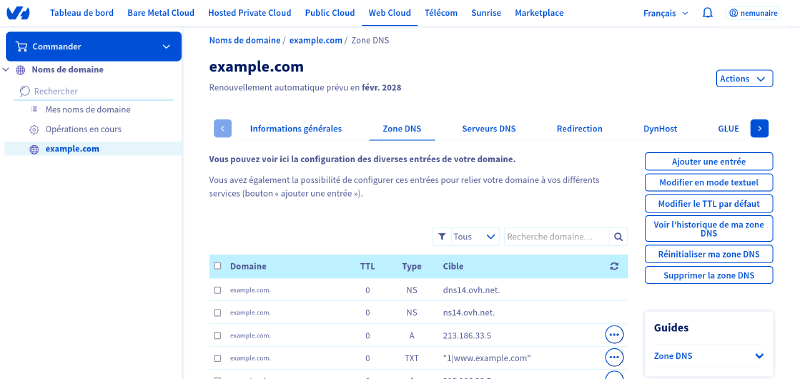Select the Zone DNS tab
800x379 pixels.
(402, 129)
